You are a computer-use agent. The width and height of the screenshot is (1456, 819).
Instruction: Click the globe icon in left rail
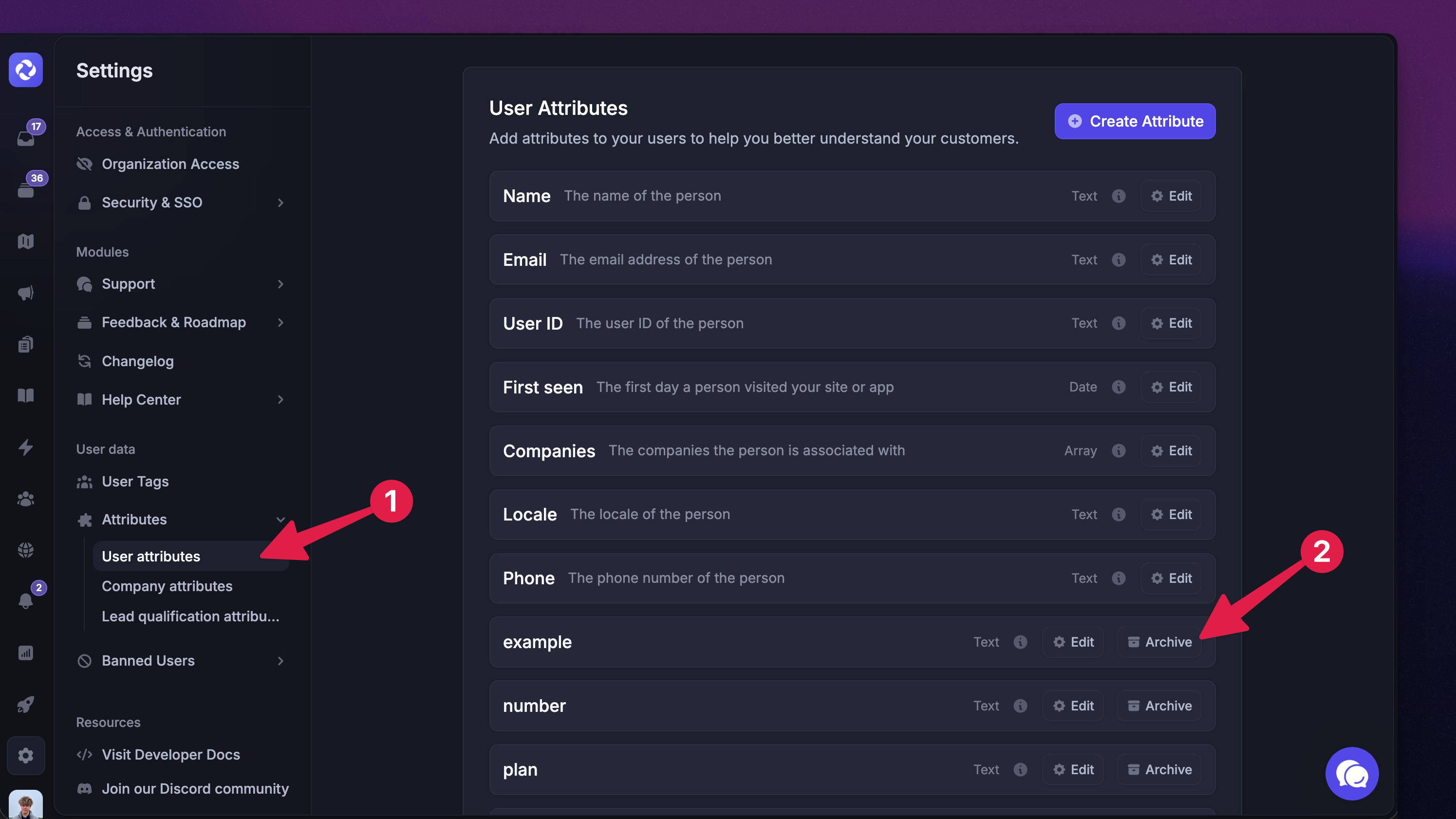tap(25, 550)
